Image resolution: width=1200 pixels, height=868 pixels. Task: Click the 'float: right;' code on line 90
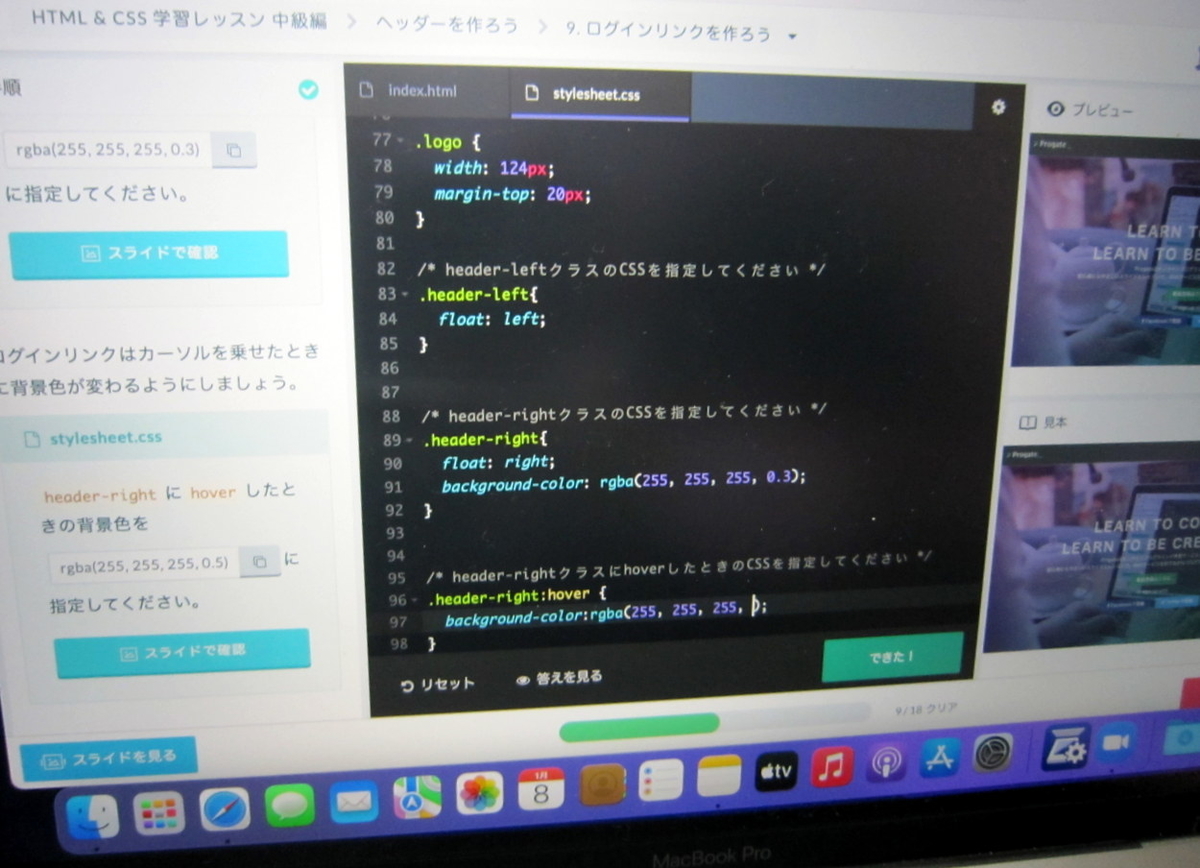click(497, 462)
